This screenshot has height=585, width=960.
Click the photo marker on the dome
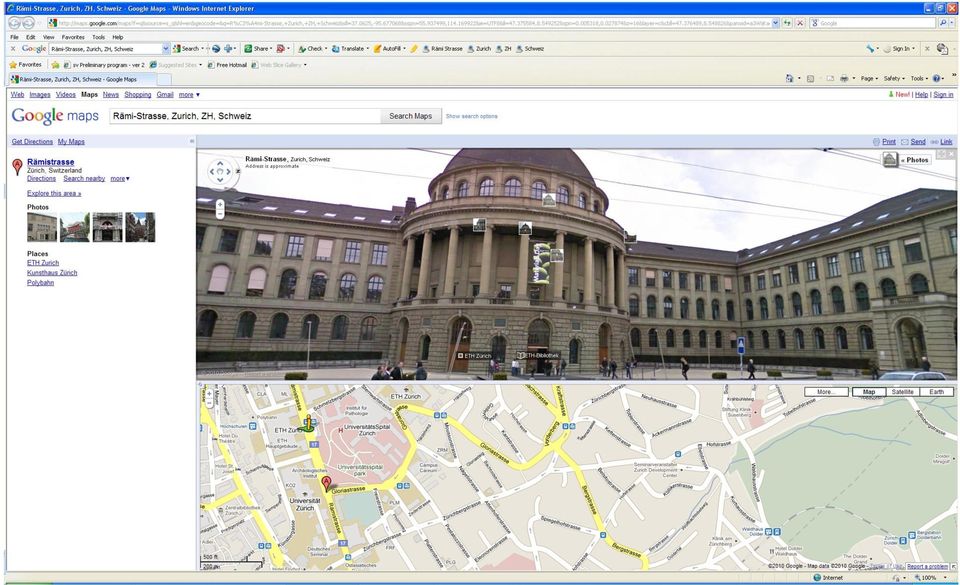click(549, 199)
